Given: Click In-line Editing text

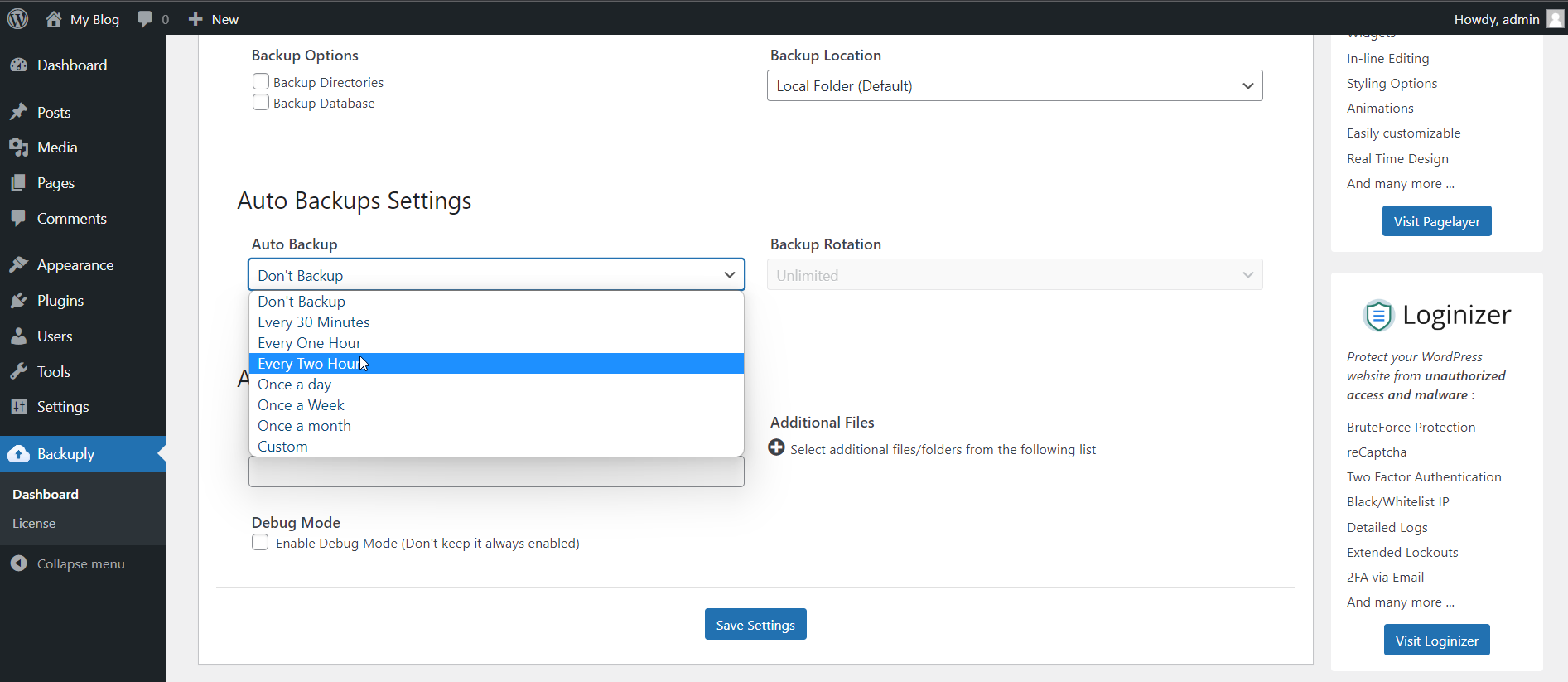Looking at the screenshot, I should click(1387, 58).
